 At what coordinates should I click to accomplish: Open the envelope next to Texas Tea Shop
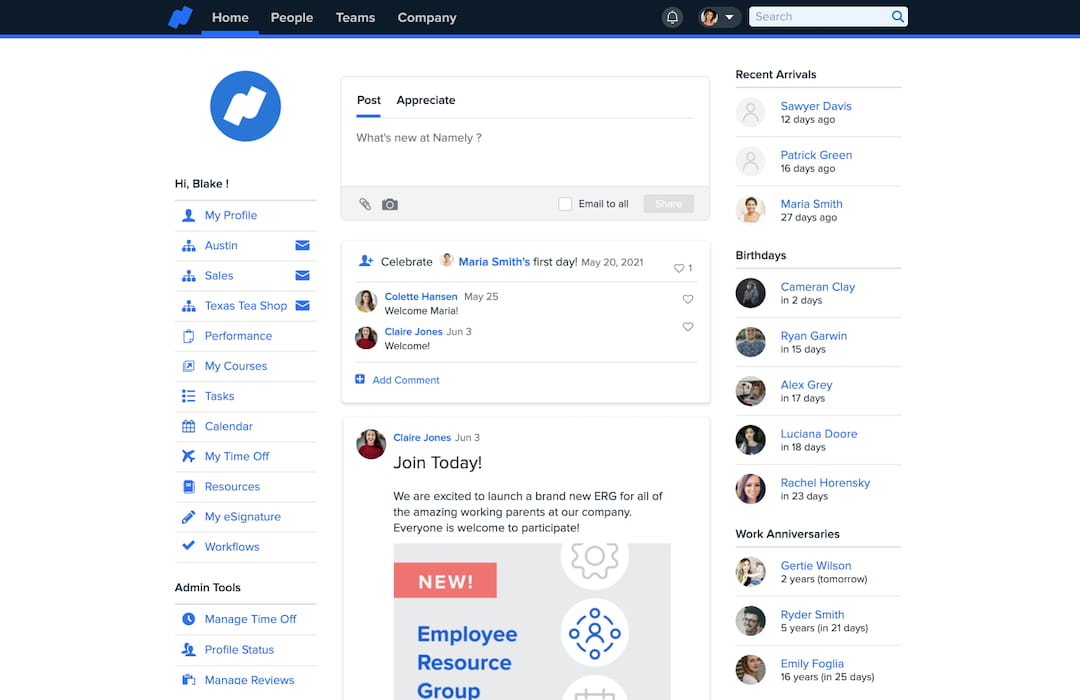pos(304,305)
